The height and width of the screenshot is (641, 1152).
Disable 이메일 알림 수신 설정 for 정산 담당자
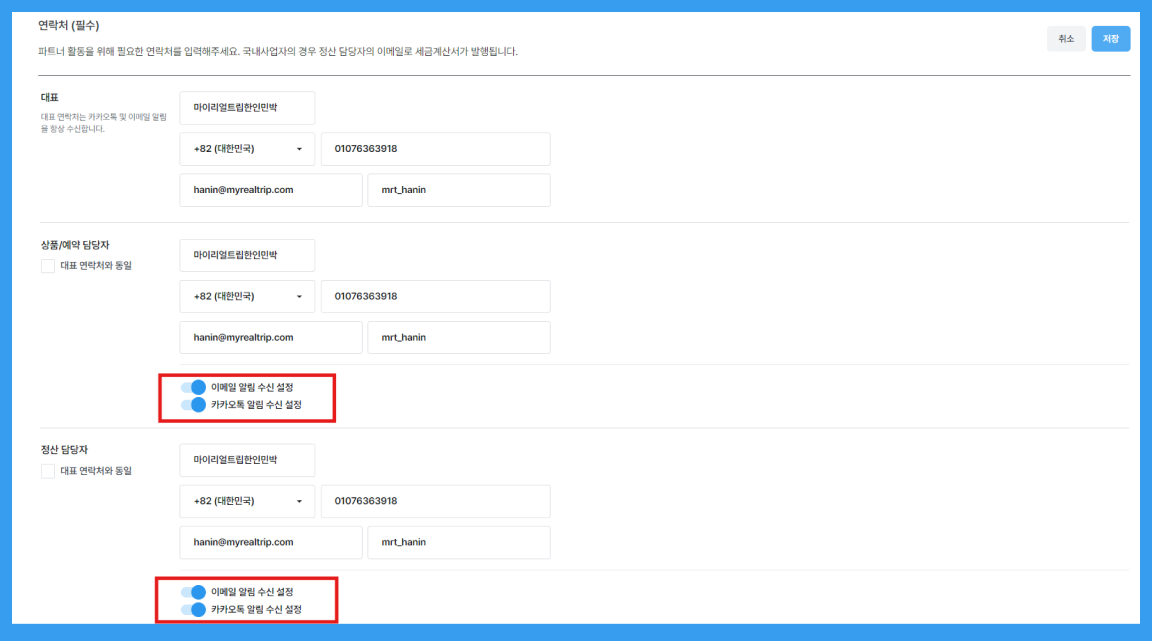coord(193,592)
